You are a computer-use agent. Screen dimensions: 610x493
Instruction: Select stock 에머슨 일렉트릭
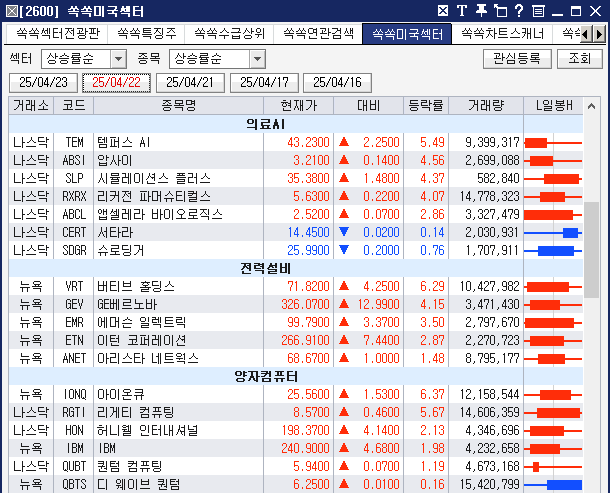coord(142,322)
